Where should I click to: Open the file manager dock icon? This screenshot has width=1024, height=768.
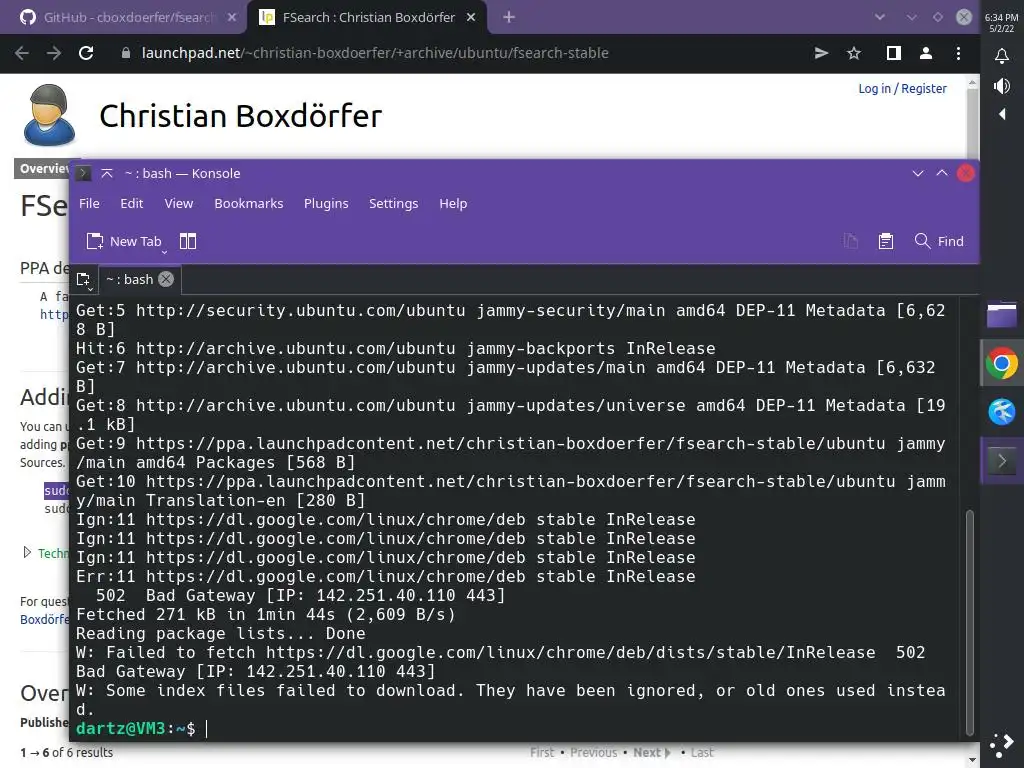(x=1001, y=314)
